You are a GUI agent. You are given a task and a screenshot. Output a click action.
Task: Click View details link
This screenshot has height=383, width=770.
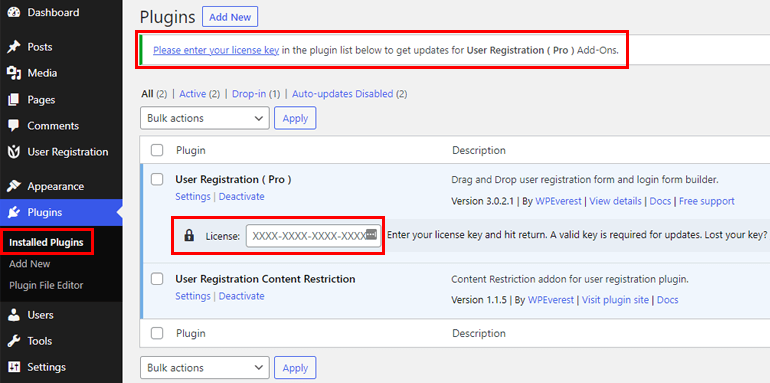click(x=615, y=201)
